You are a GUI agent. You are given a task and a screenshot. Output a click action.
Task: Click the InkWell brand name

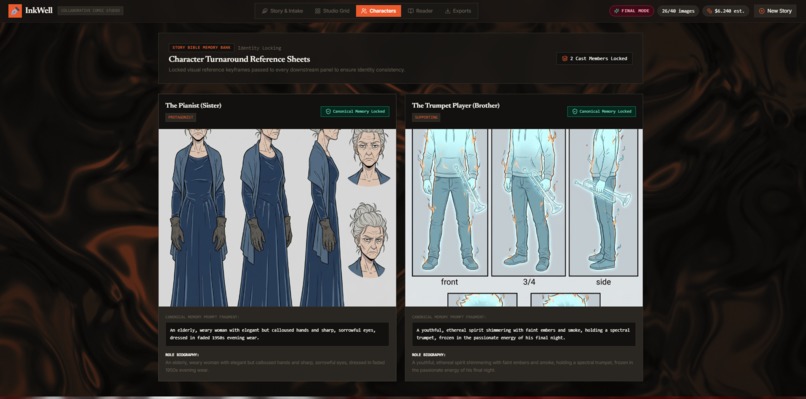click(x=39, y=10)
